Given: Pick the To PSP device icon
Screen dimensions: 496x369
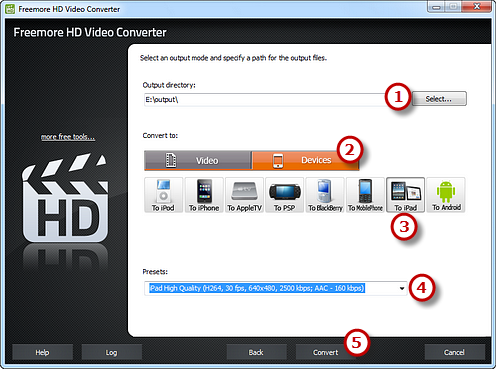Looking at the screenshot, I should (285, 195).
